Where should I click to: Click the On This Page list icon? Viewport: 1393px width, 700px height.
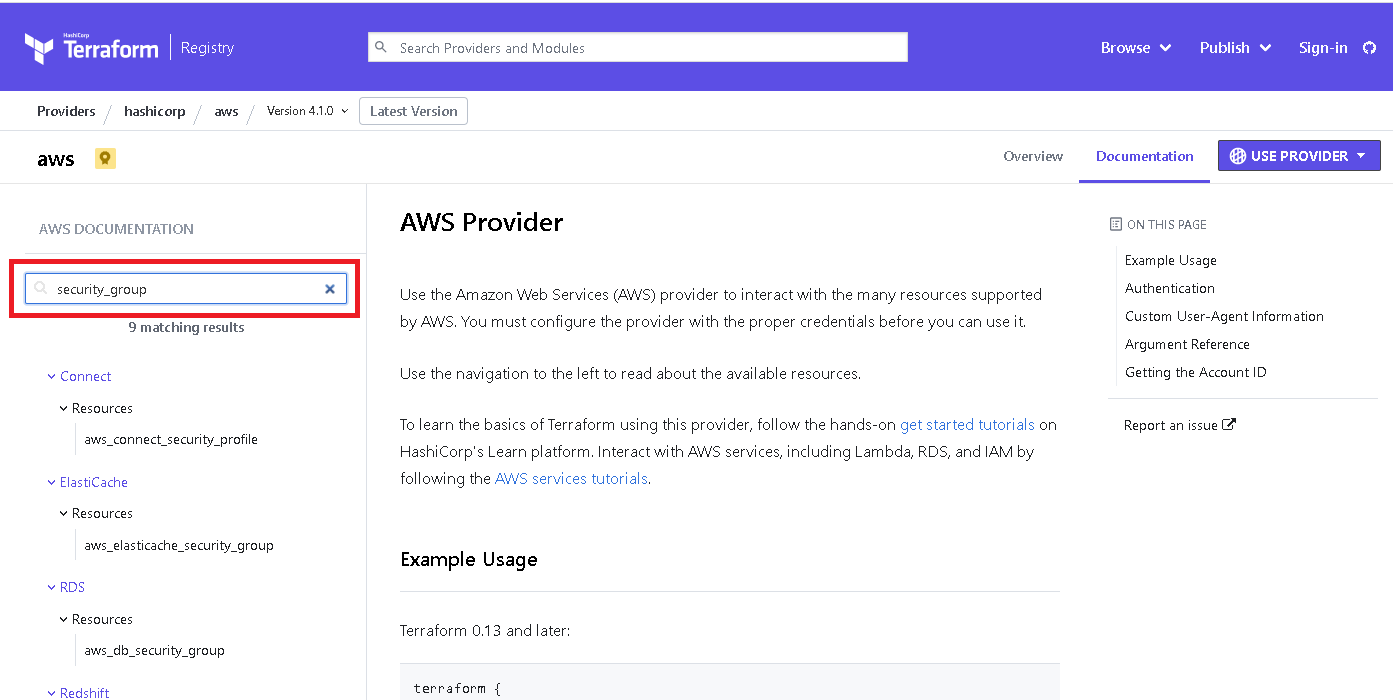(1116, 224)
